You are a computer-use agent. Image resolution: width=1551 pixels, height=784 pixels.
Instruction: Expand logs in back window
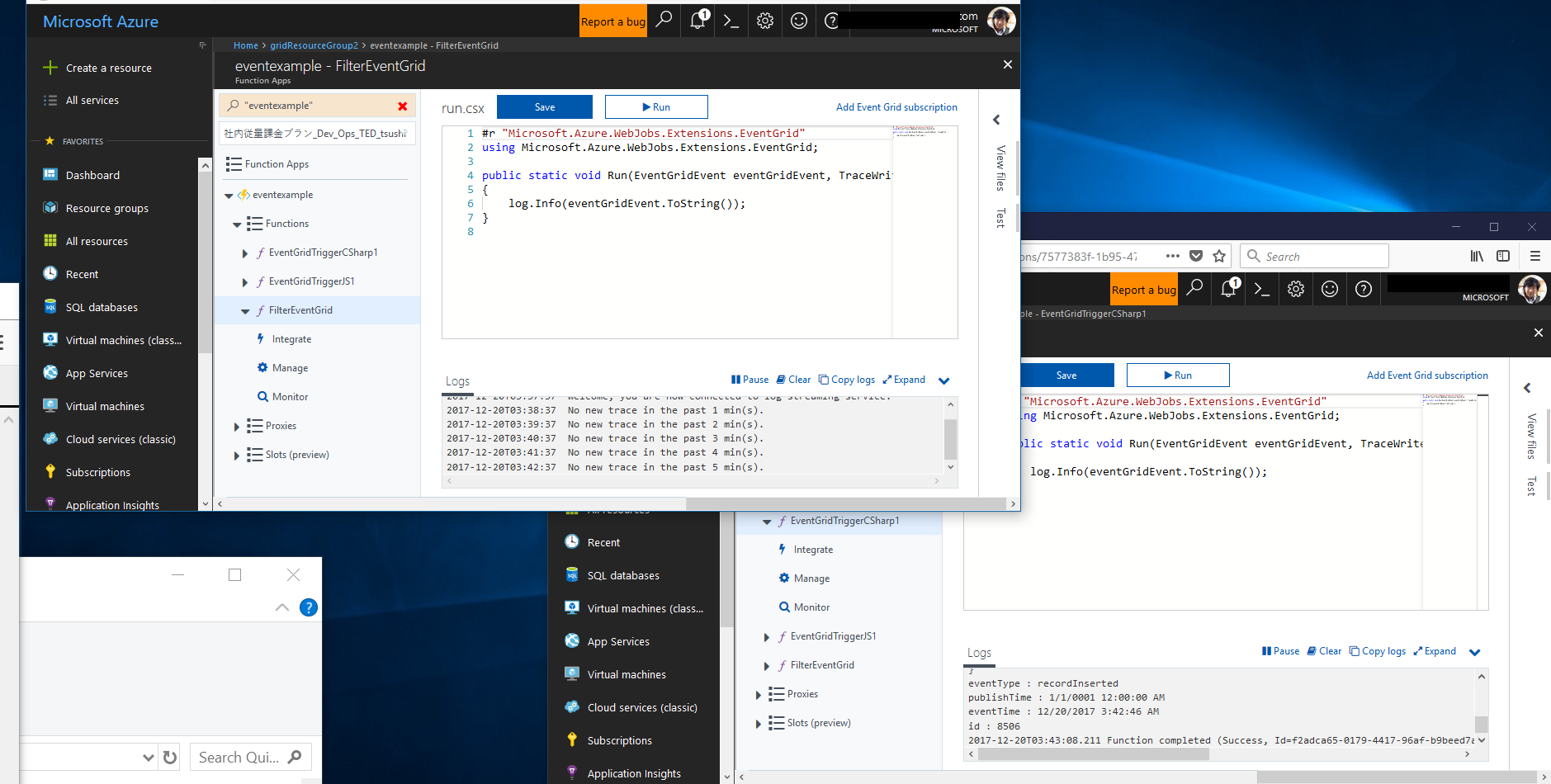(1435, 651)
